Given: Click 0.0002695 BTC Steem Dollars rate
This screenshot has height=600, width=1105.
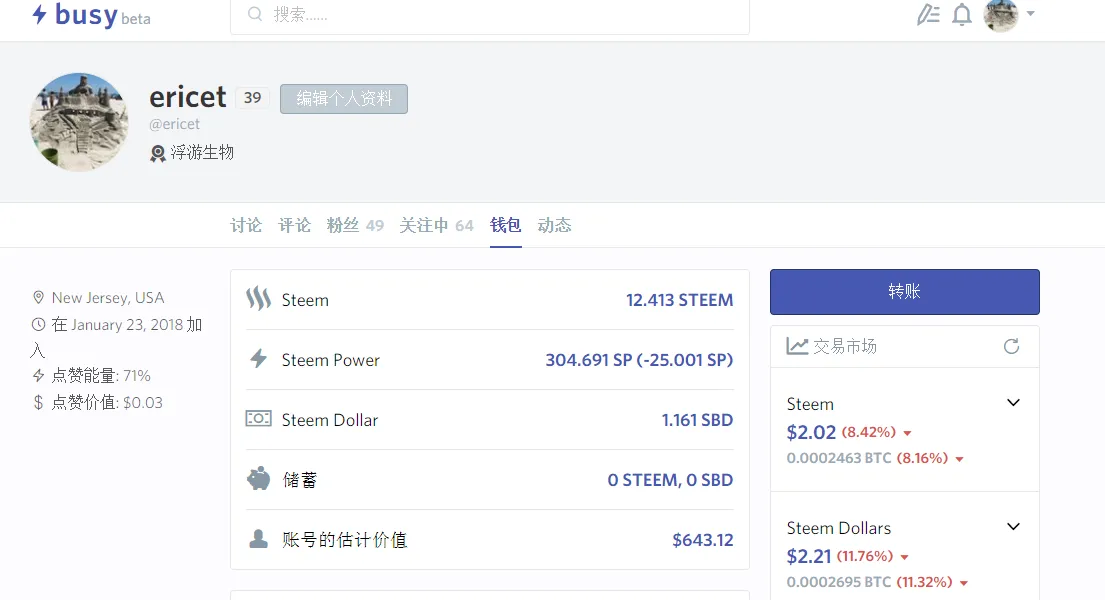Looking at the screenshot, I should pos(839,582).
